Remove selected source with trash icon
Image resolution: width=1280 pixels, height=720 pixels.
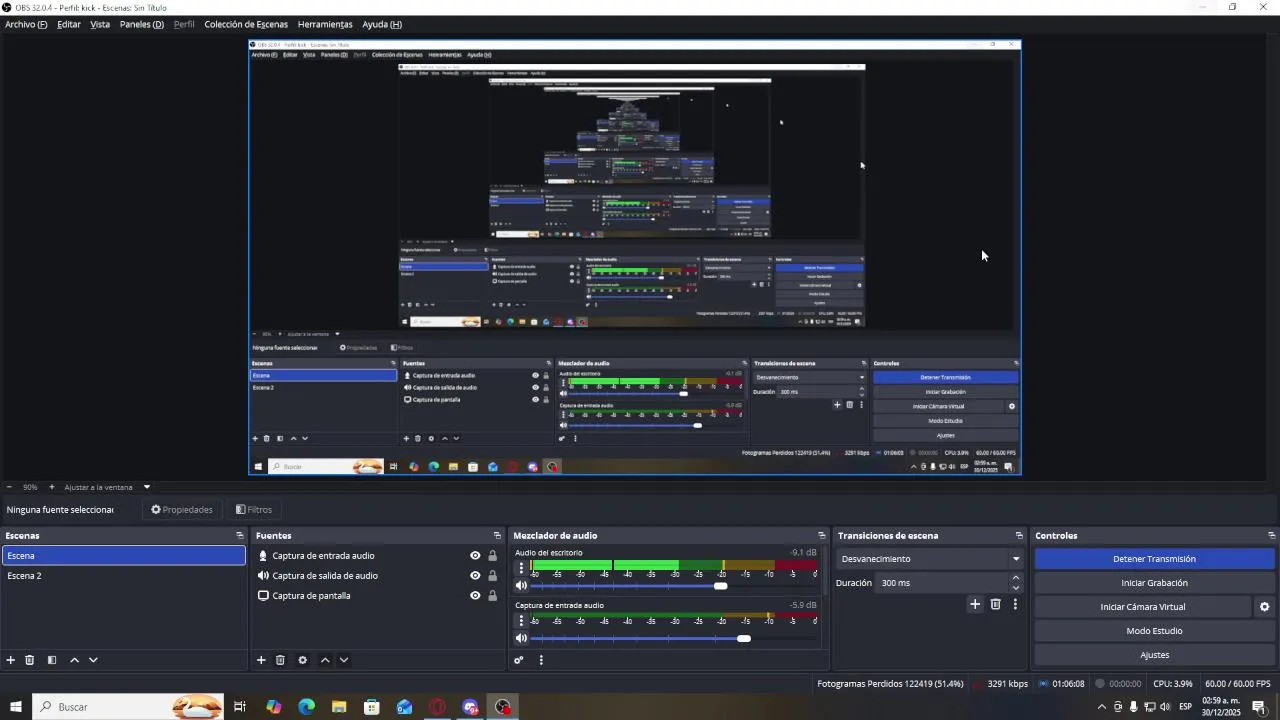tap(280, 660)
